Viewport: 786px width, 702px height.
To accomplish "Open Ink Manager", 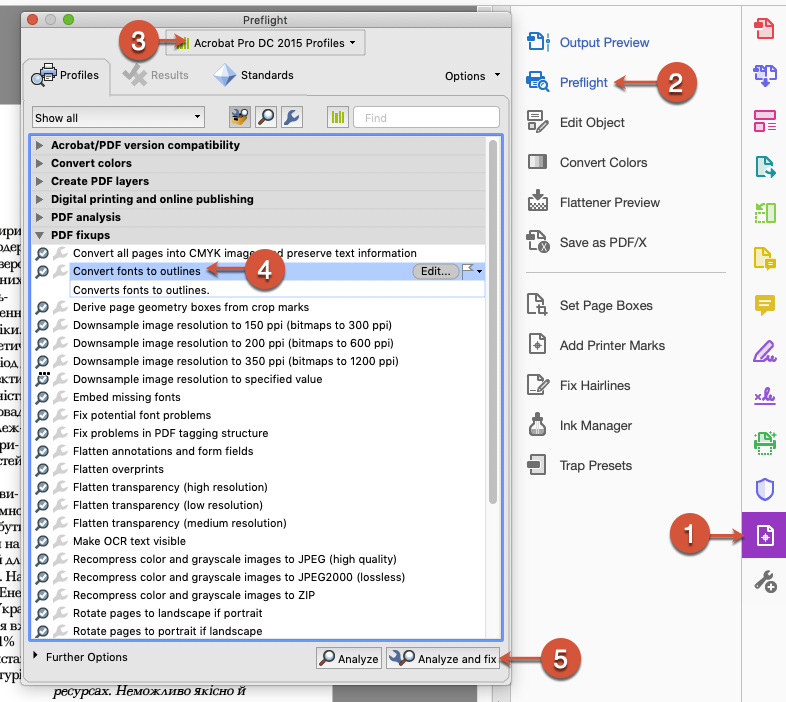I will 579,426.
